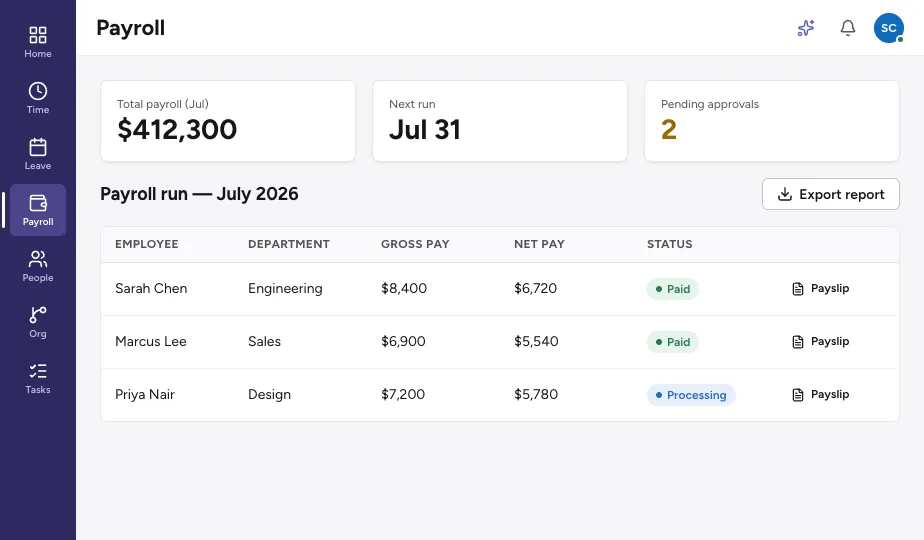Click Marcus Lee's Paid status badge
The image size is (924, 540).
(673, 342)
